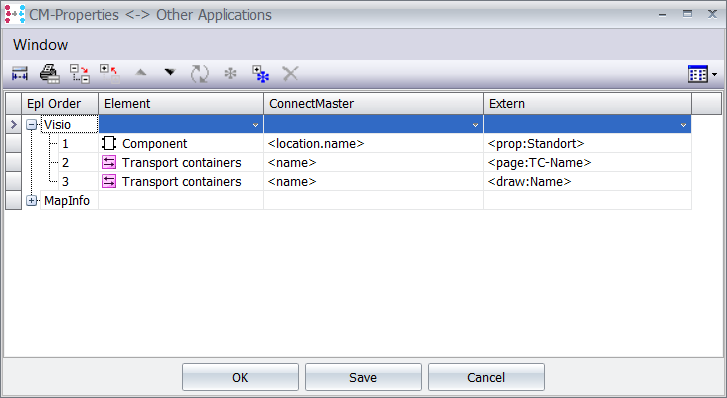Collapse the Visio tree node
The height and width of the screenshot is (398, 727).
click(32, 125)
